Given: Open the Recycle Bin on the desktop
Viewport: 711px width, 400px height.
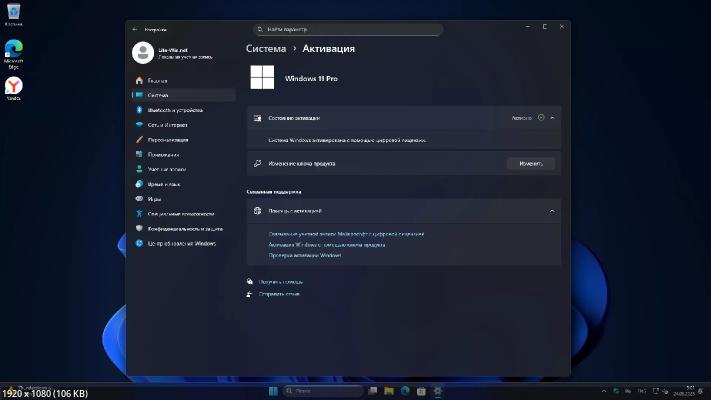Looking at the screenshot, I should (x=14, y=14).
